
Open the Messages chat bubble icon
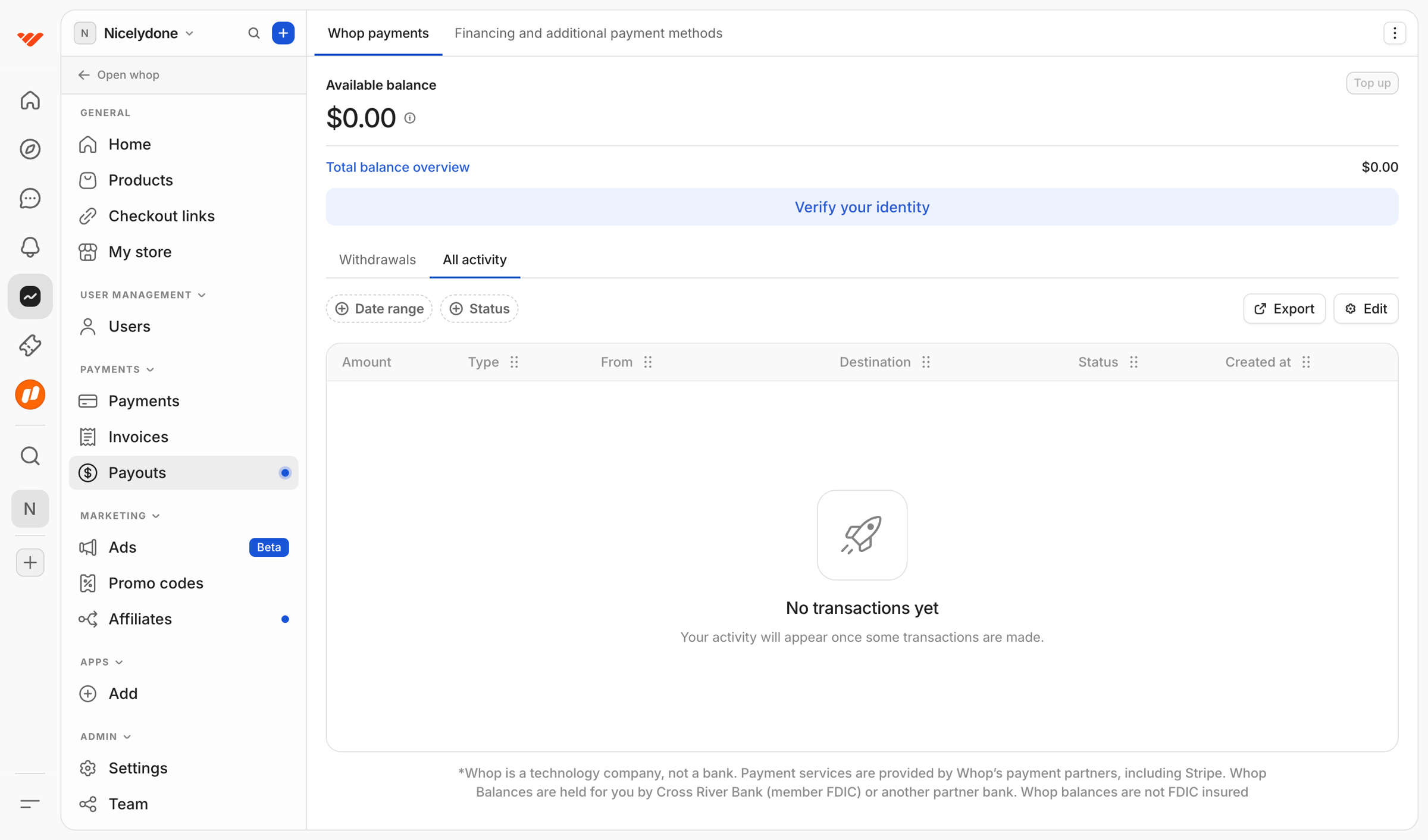tap(30, 198)
